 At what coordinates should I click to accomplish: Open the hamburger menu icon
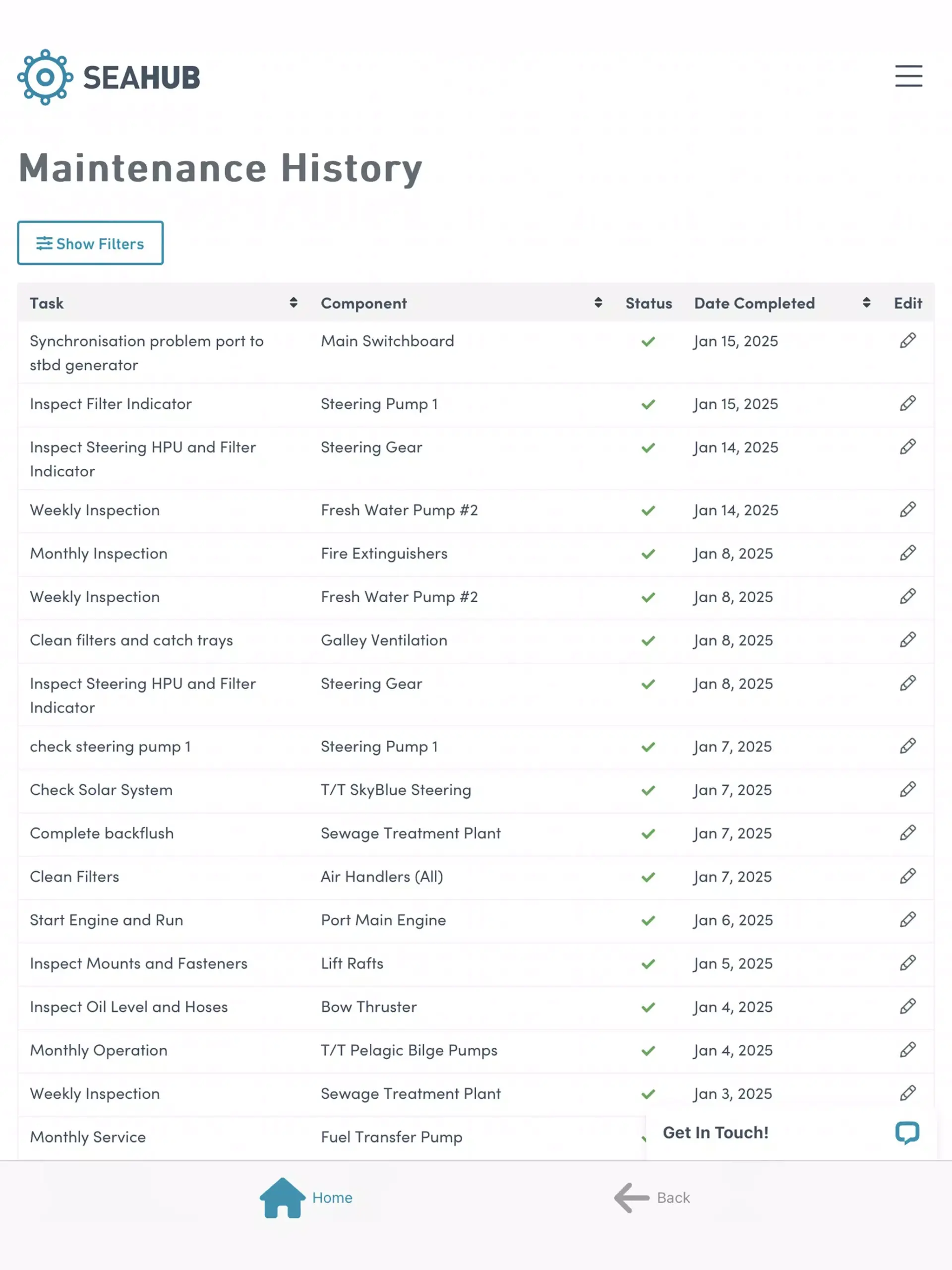coord(908,76)
